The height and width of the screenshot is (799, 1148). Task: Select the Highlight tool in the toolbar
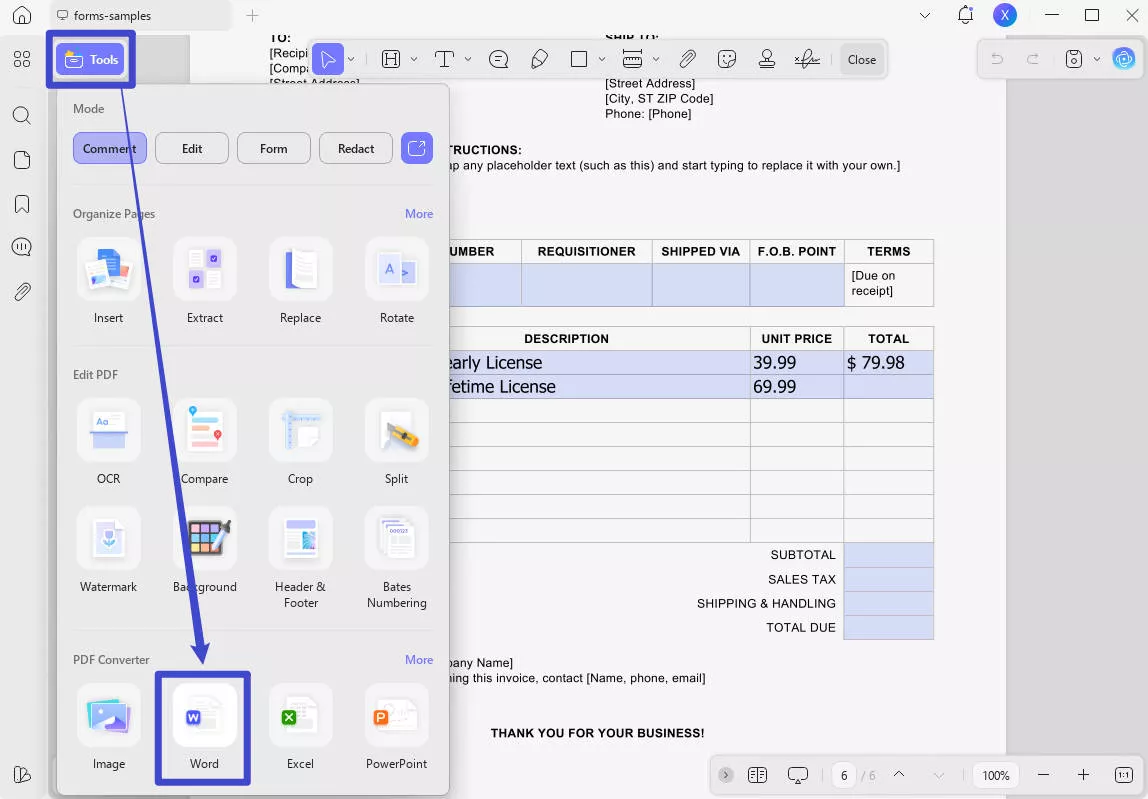click(390, 59)
